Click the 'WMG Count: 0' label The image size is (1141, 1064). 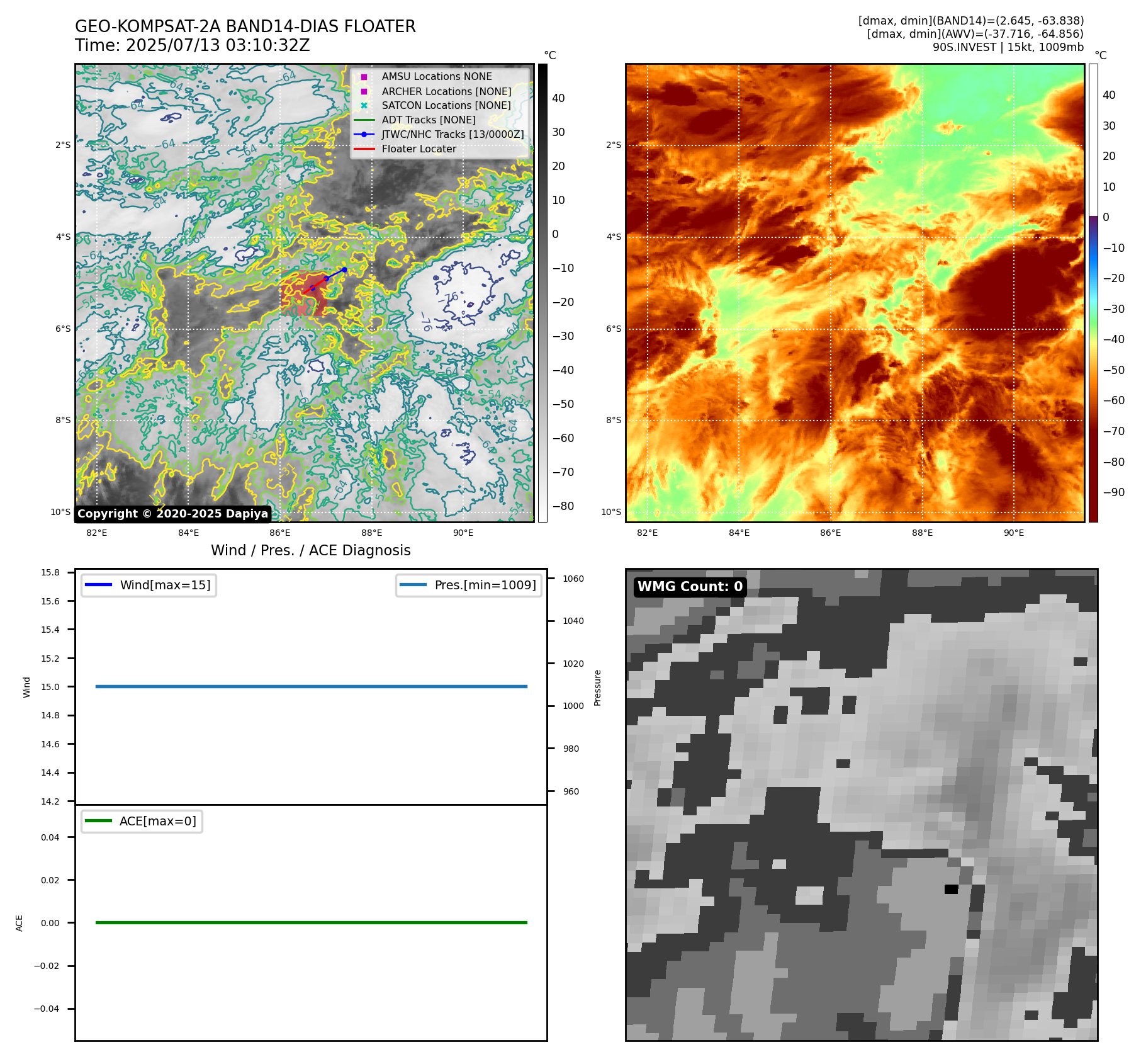[x=690, y=587]
